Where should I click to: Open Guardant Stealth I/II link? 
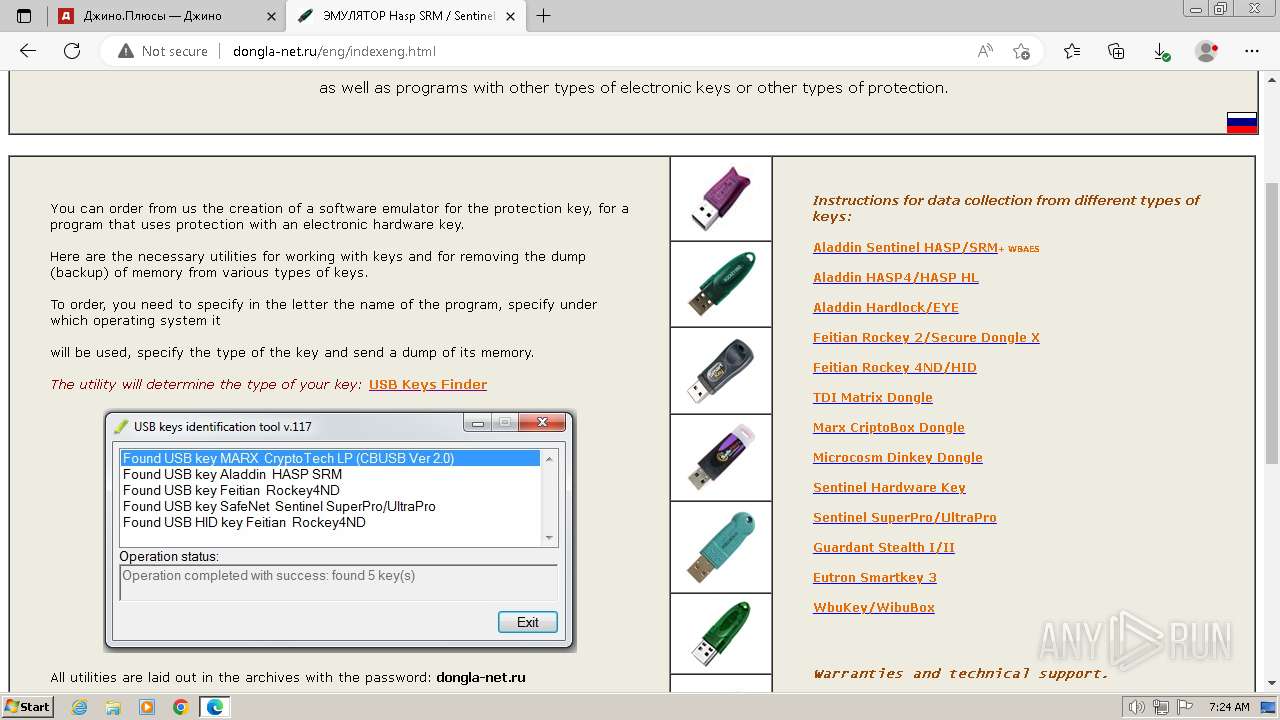(x=884, y=547)
